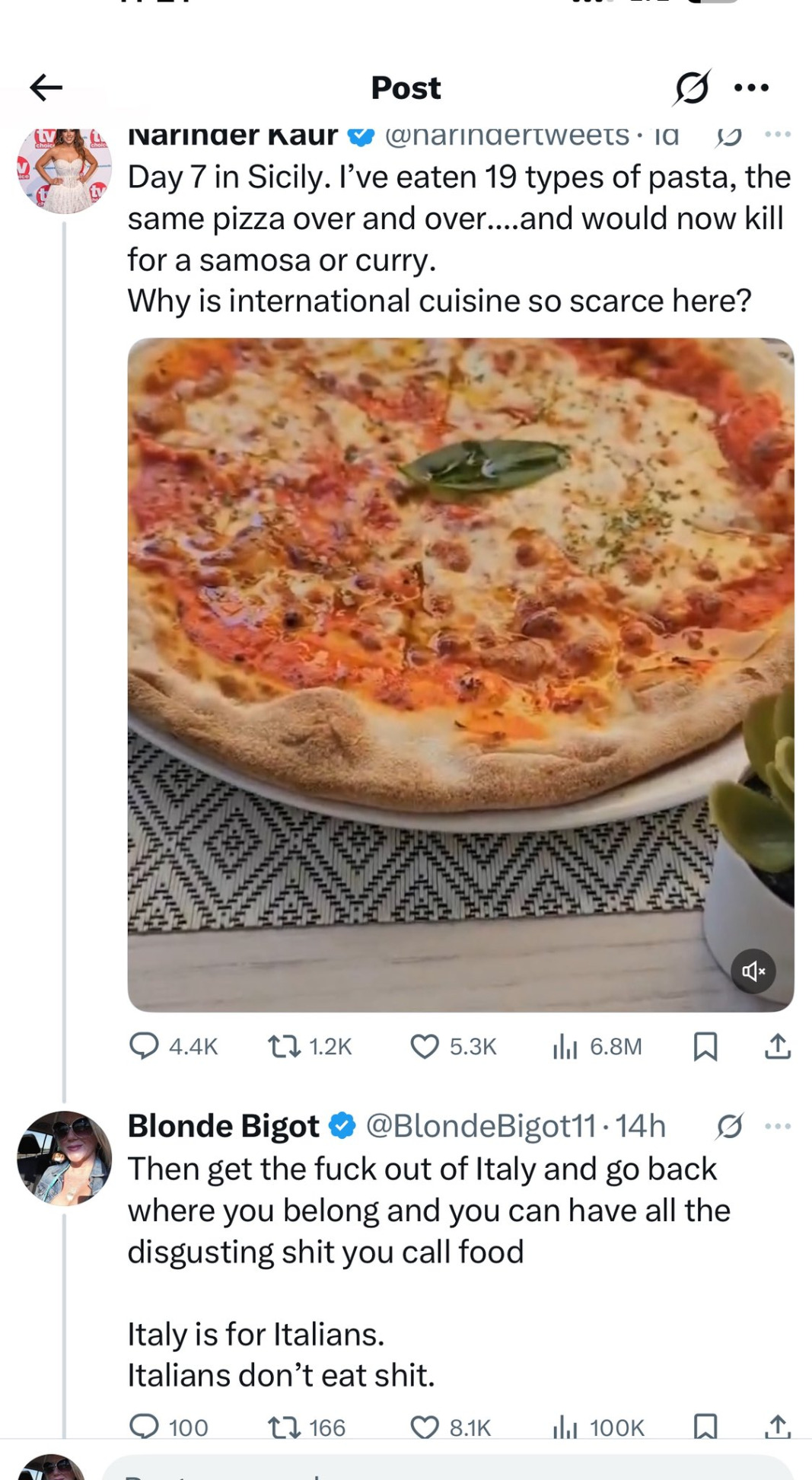Go back using the arrow icon

pyautogui.click(x=46, y=88)
